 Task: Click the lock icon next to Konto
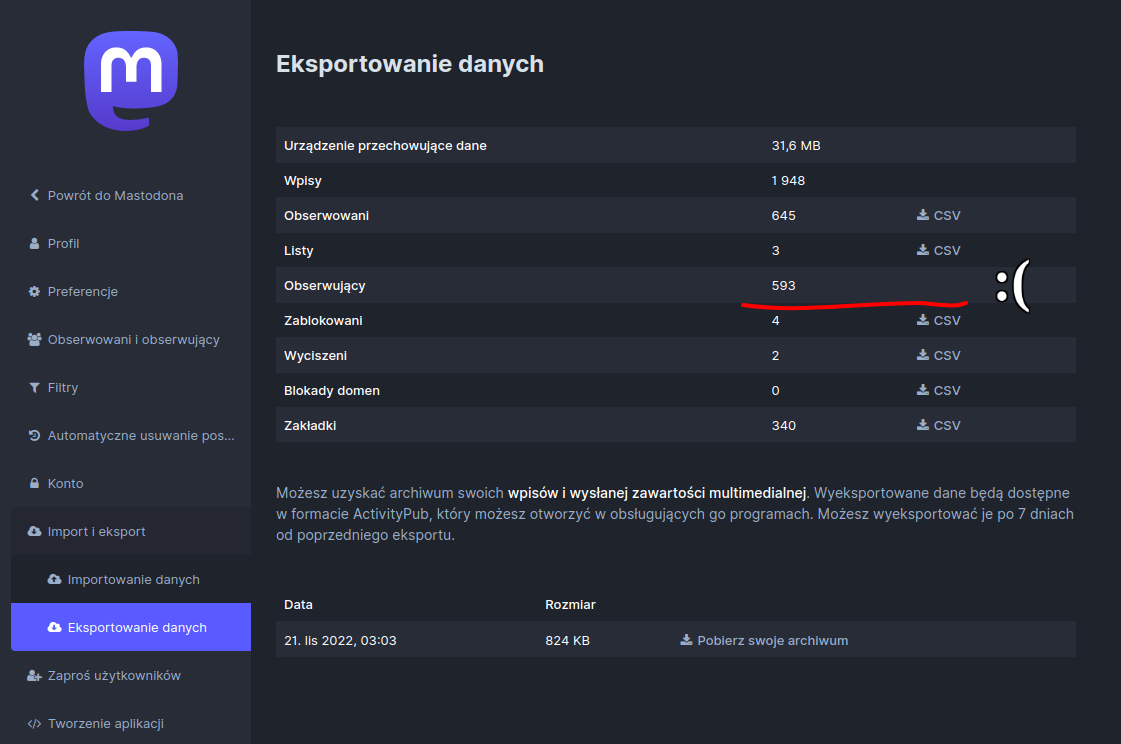pyautogui.click(x=35, y=484)
